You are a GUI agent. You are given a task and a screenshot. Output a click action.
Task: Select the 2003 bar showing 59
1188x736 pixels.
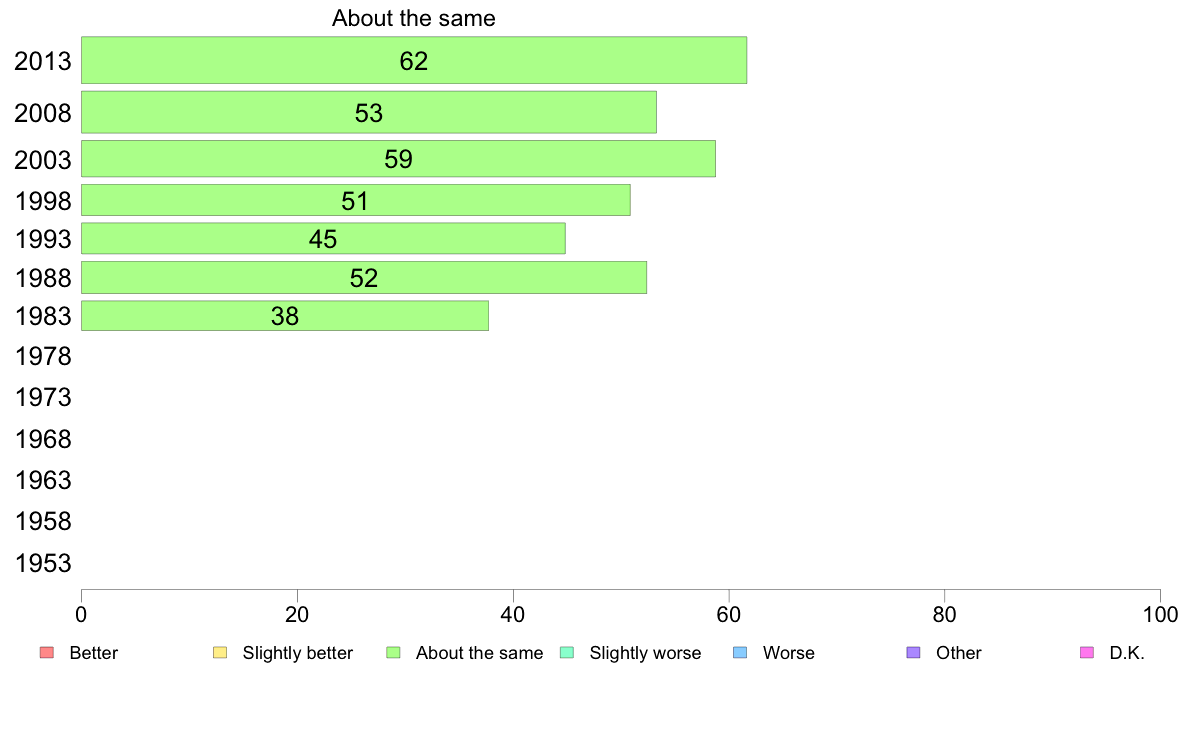[399, 158]
